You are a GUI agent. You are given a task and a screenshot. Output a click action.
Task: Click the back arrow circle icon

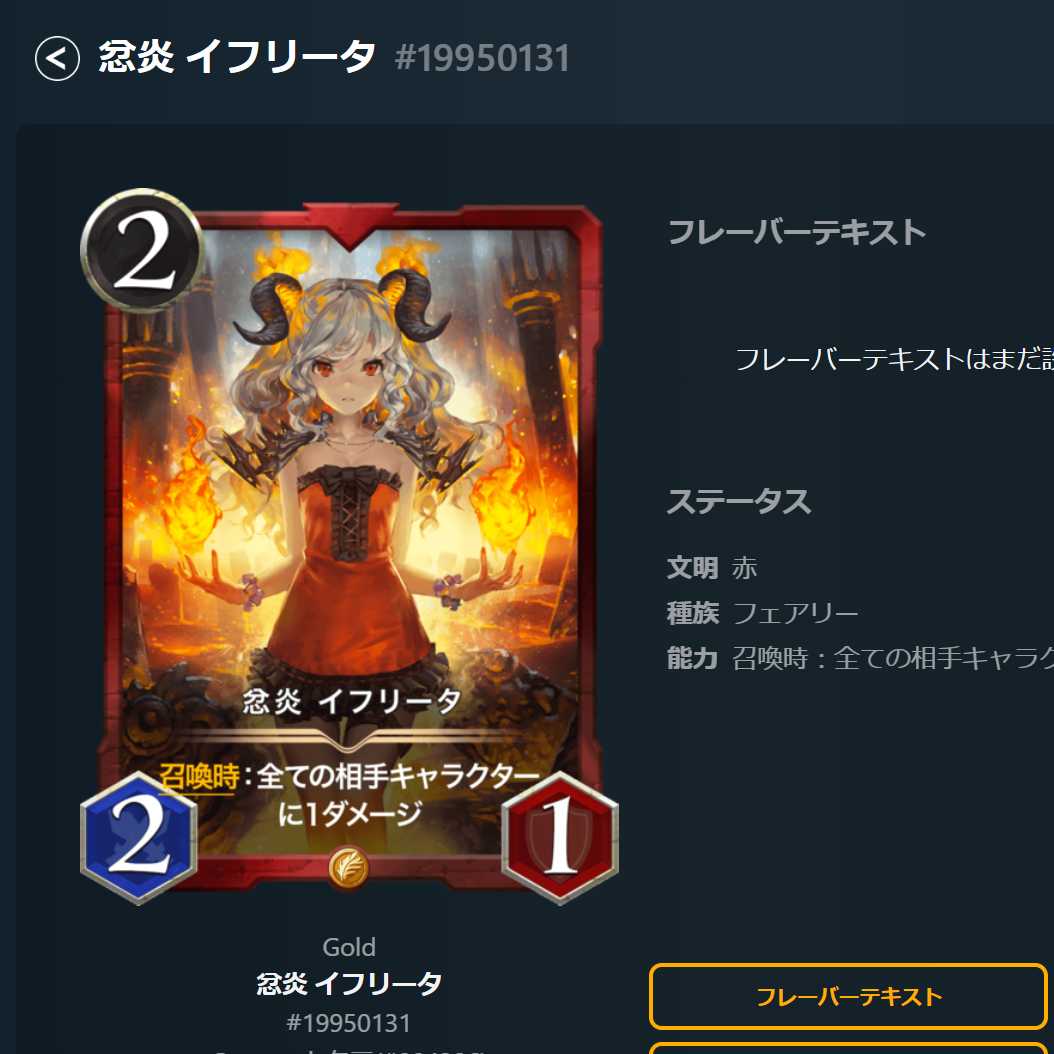[x=57, y=58]
